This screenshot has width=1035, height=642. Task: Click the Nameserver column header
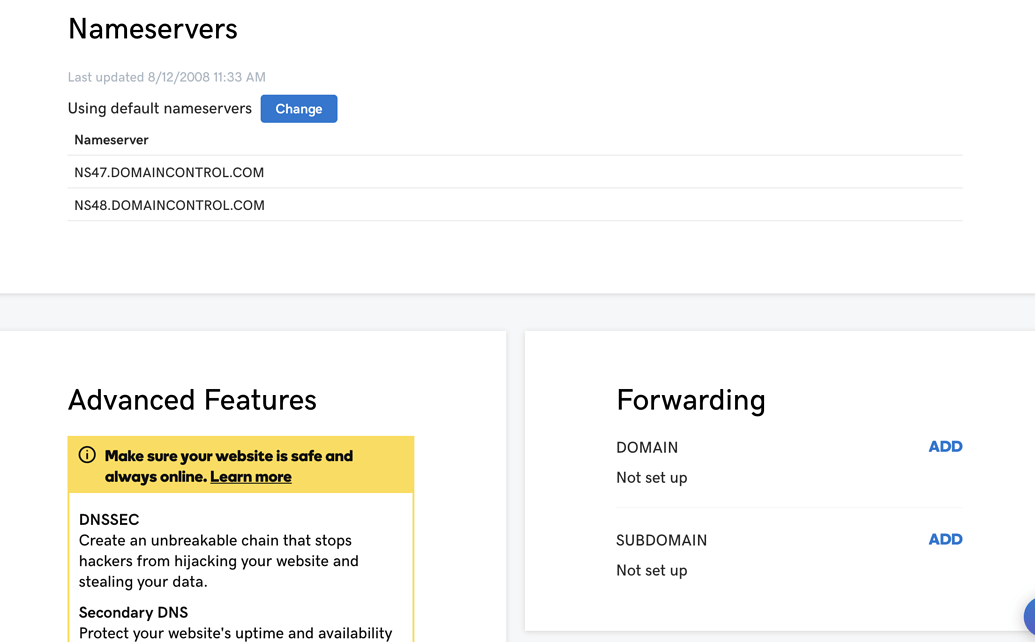coord(111,140)
